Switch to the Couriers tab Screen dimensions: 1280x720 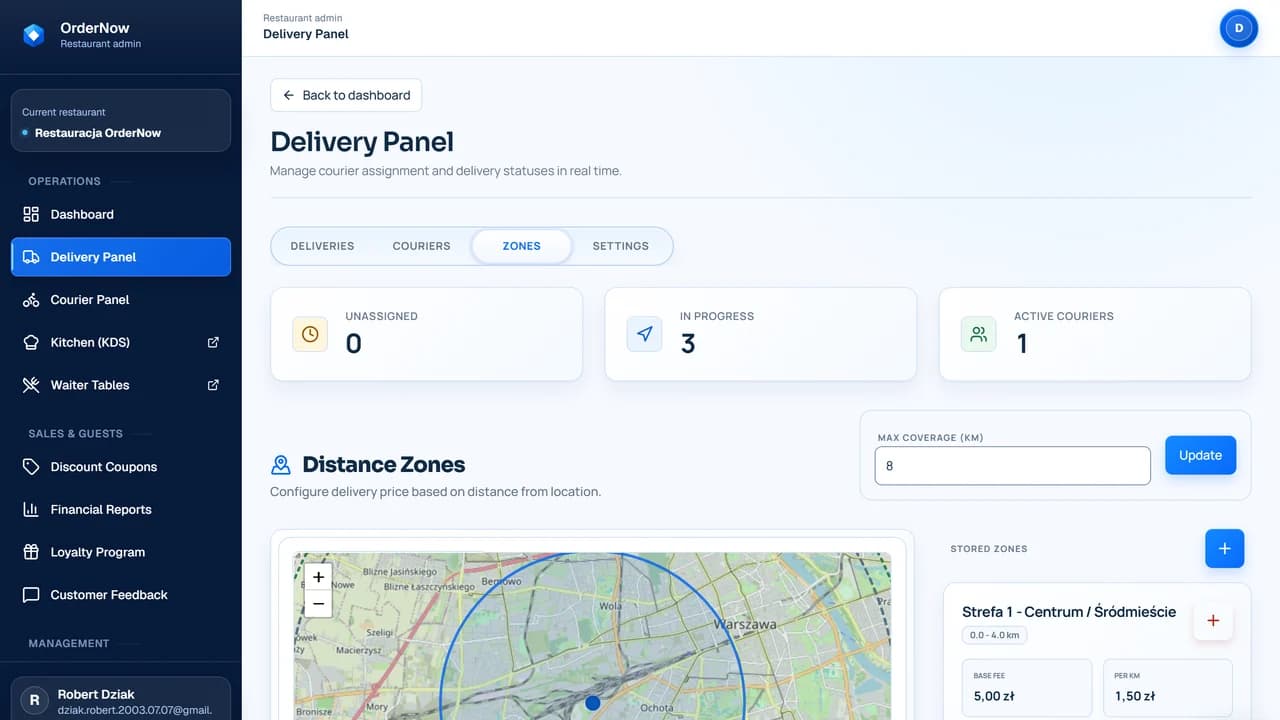click(421, 246)
